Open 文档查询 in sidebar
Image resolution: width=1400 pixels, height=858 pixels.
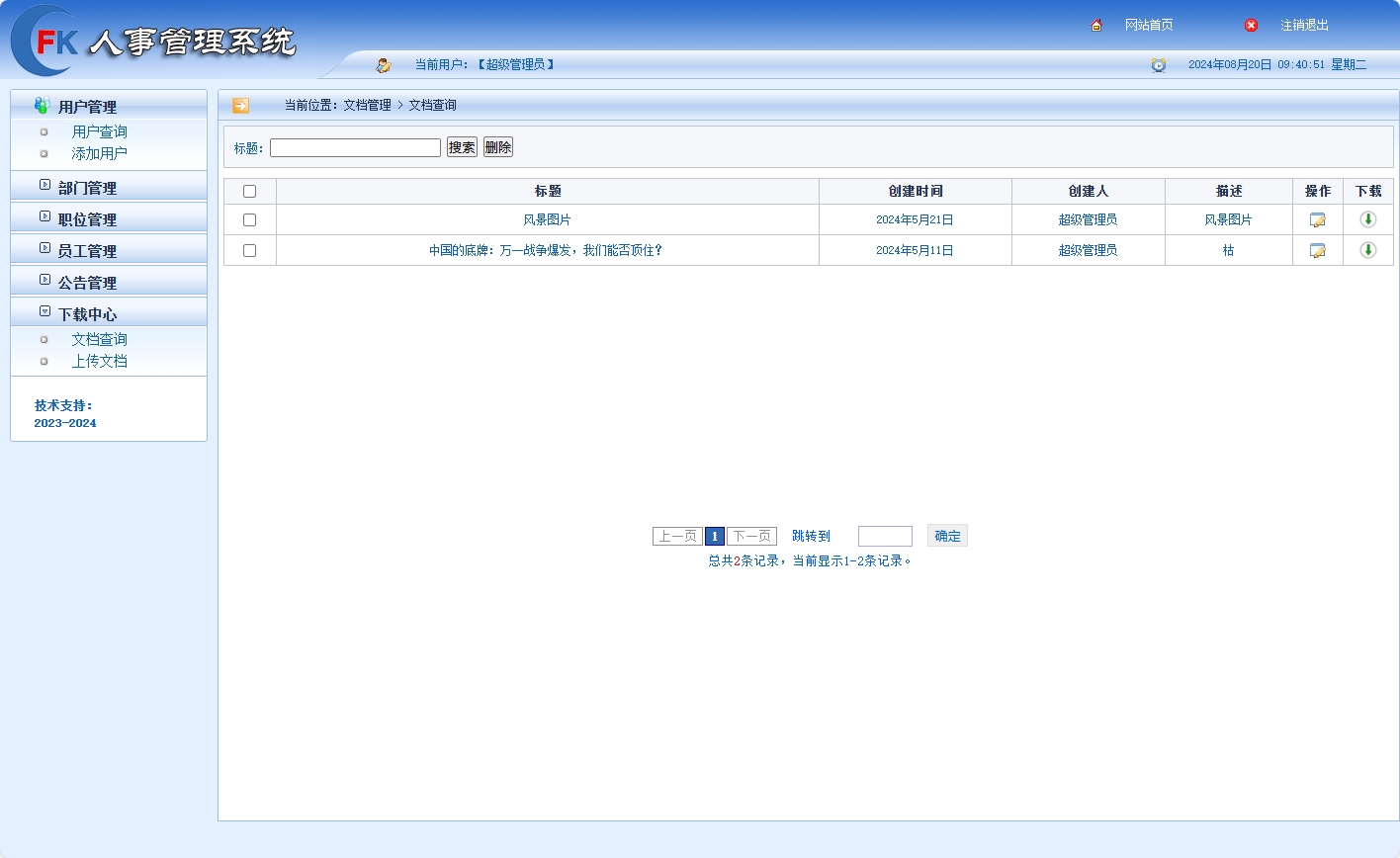tap(99, 339)
